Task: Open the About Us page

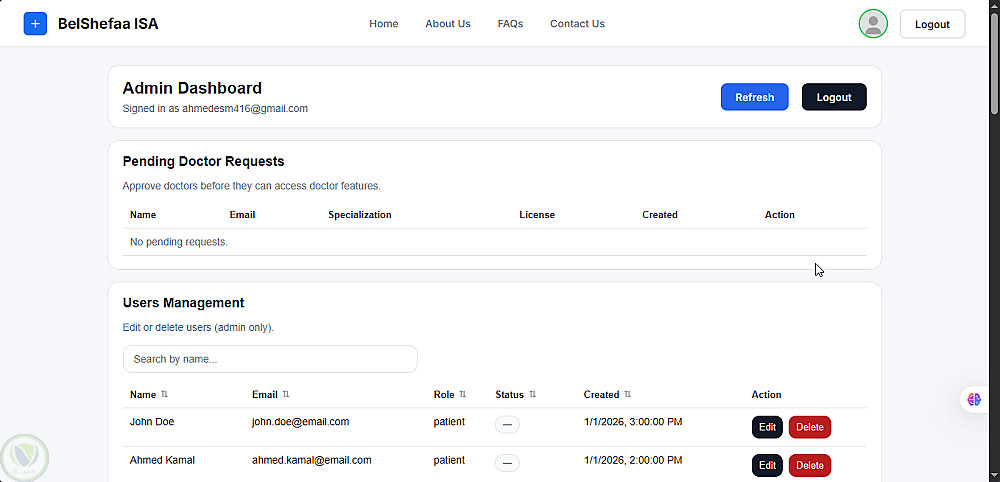Action: (448, 24)
